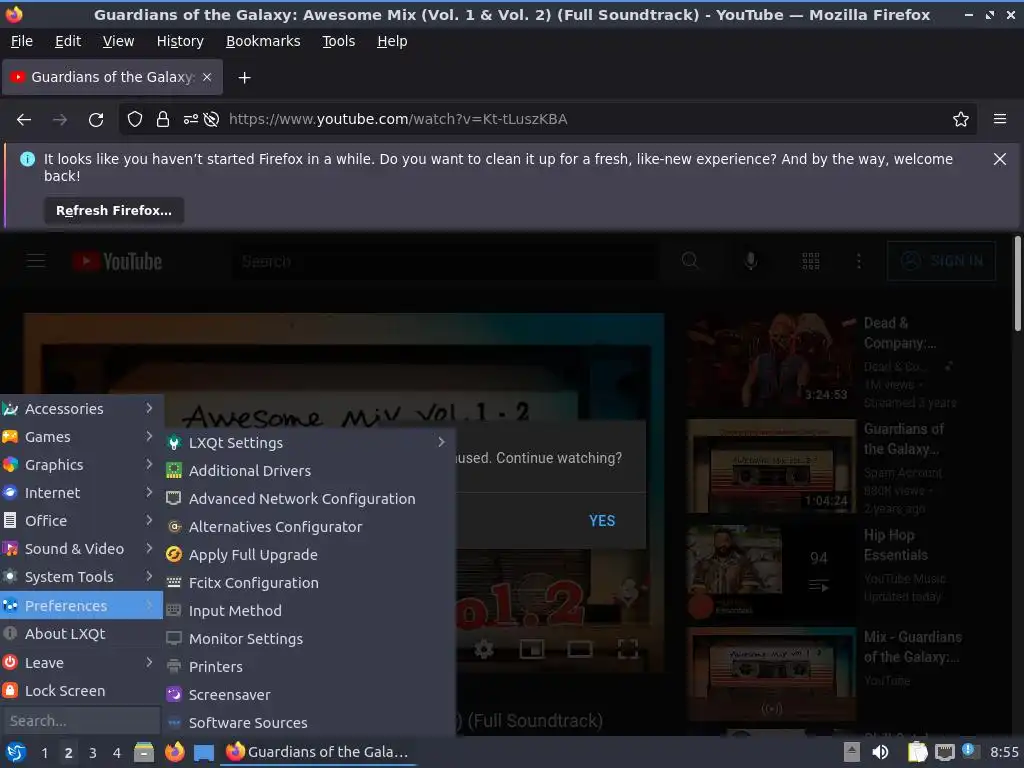Expand LXQt Settings submenu

[308, 443]
